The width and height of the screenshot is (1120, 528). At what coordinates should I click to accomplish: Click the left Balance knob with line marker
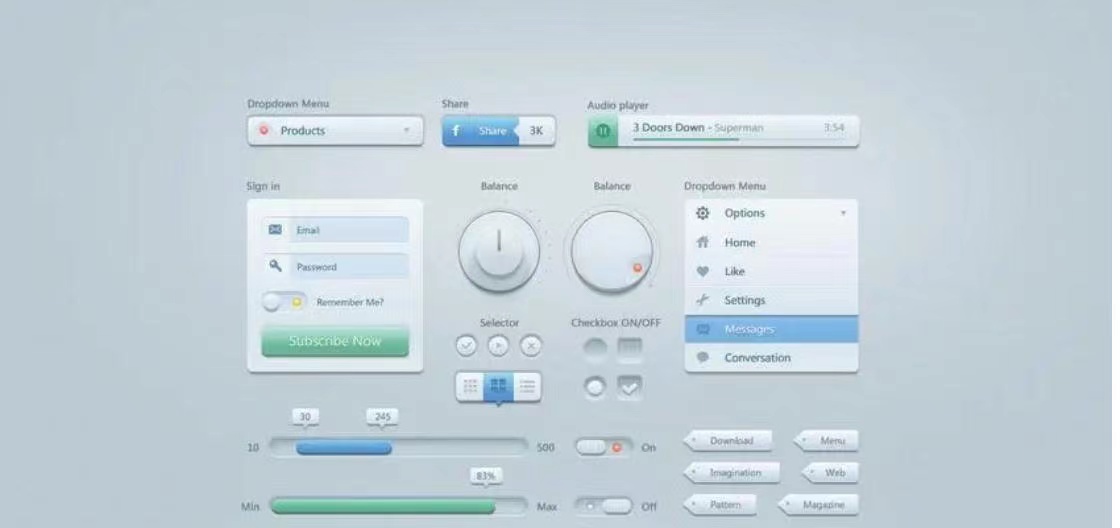click(x=499, y=250)
